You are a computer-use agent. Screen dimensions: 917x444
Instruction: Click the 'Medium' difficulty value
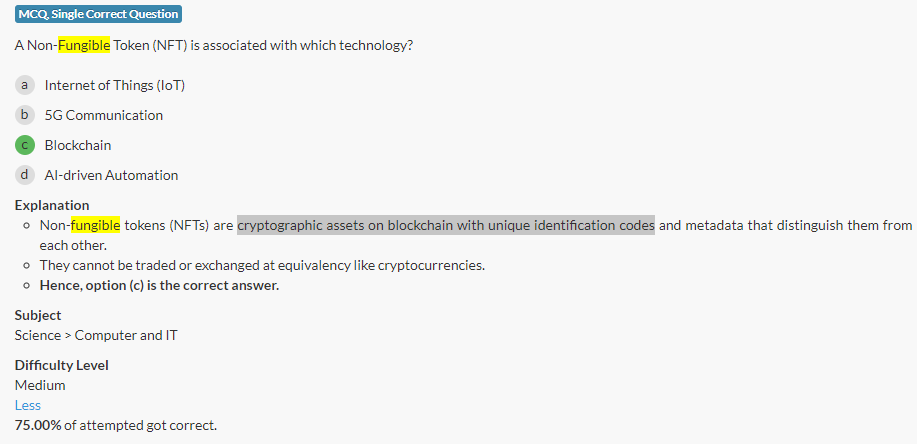(x=40, y=385)
